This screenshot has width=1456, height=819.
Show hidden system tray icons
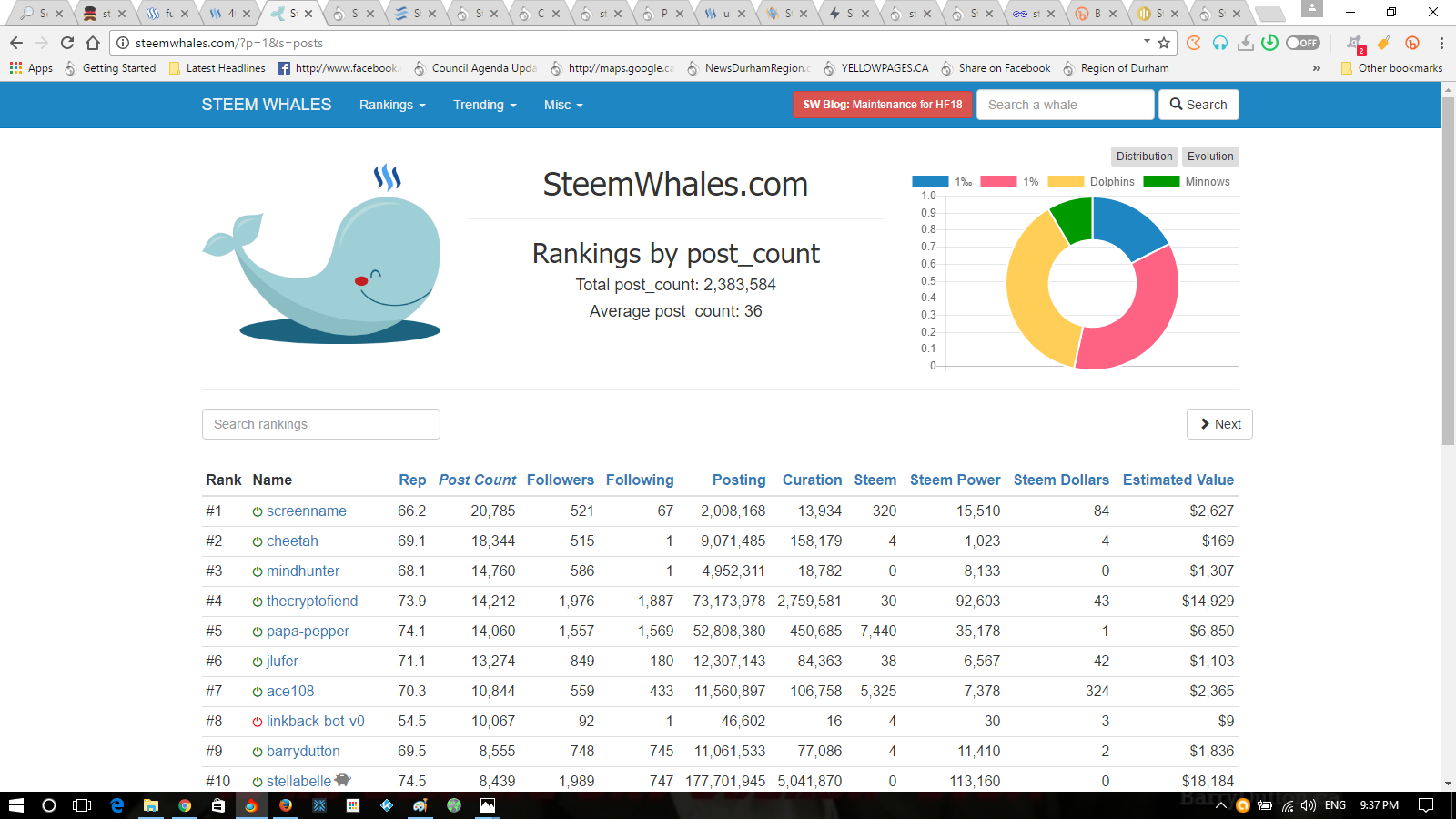click(x=1221, y=805)
